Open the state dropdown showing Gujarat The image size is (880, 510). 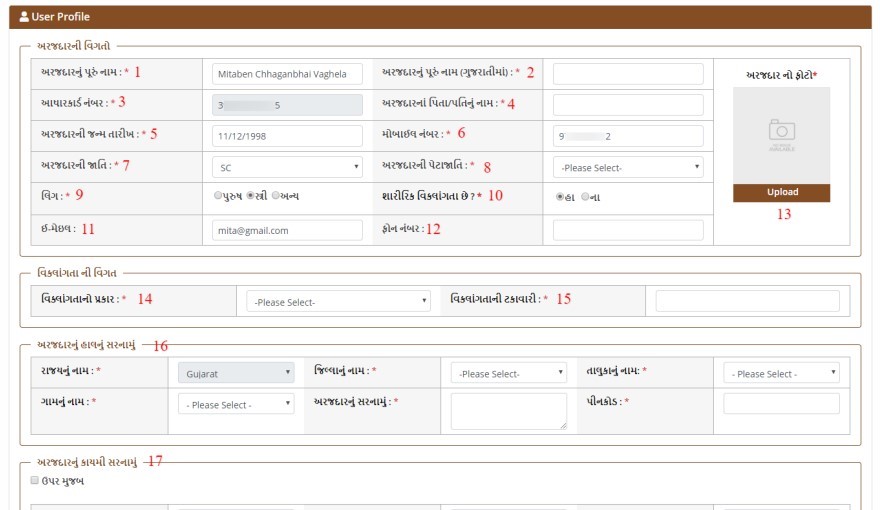236,373
